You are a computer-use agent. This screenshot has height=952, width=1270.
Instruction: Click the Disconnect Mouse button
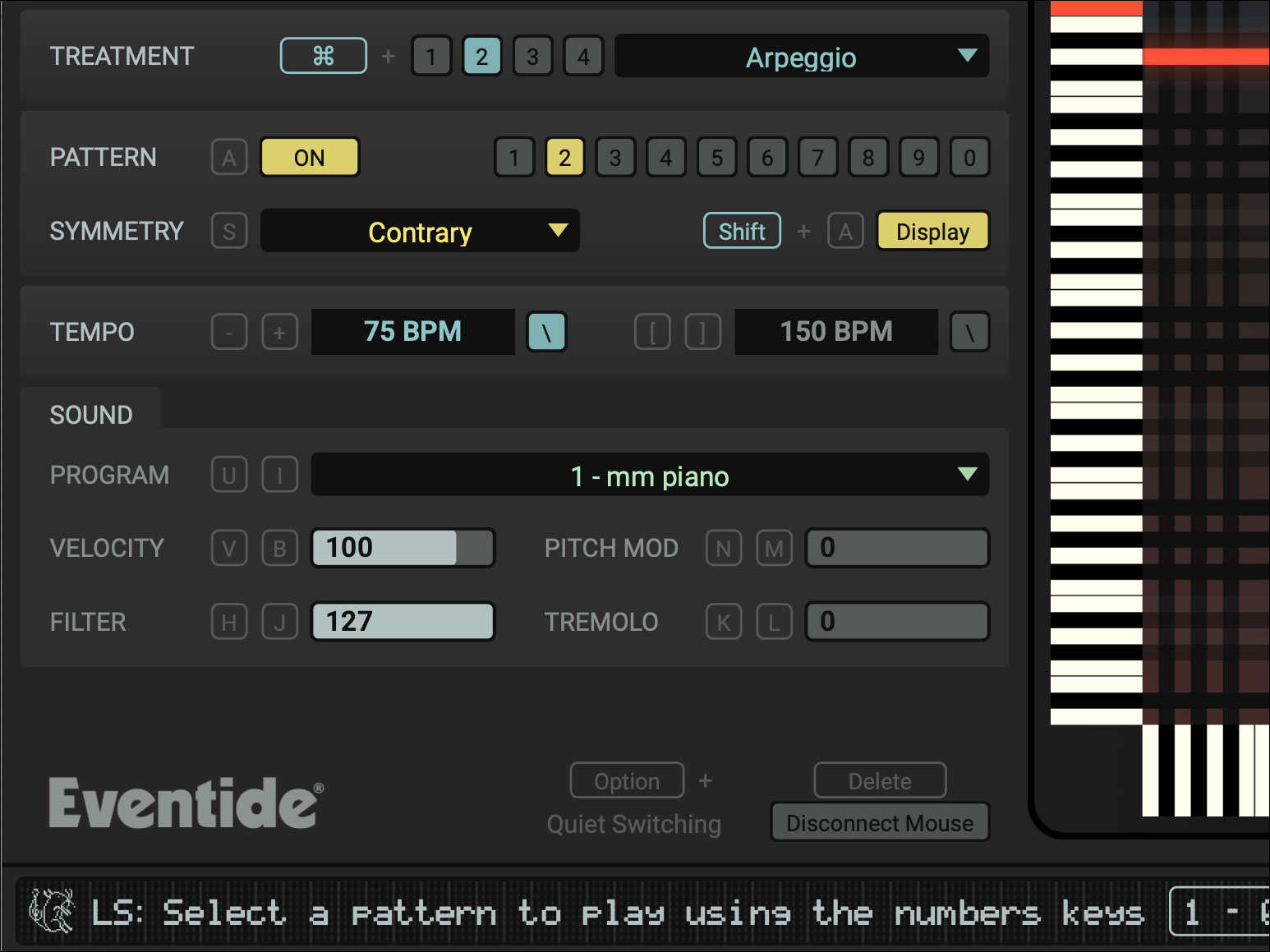click(880, 823)
